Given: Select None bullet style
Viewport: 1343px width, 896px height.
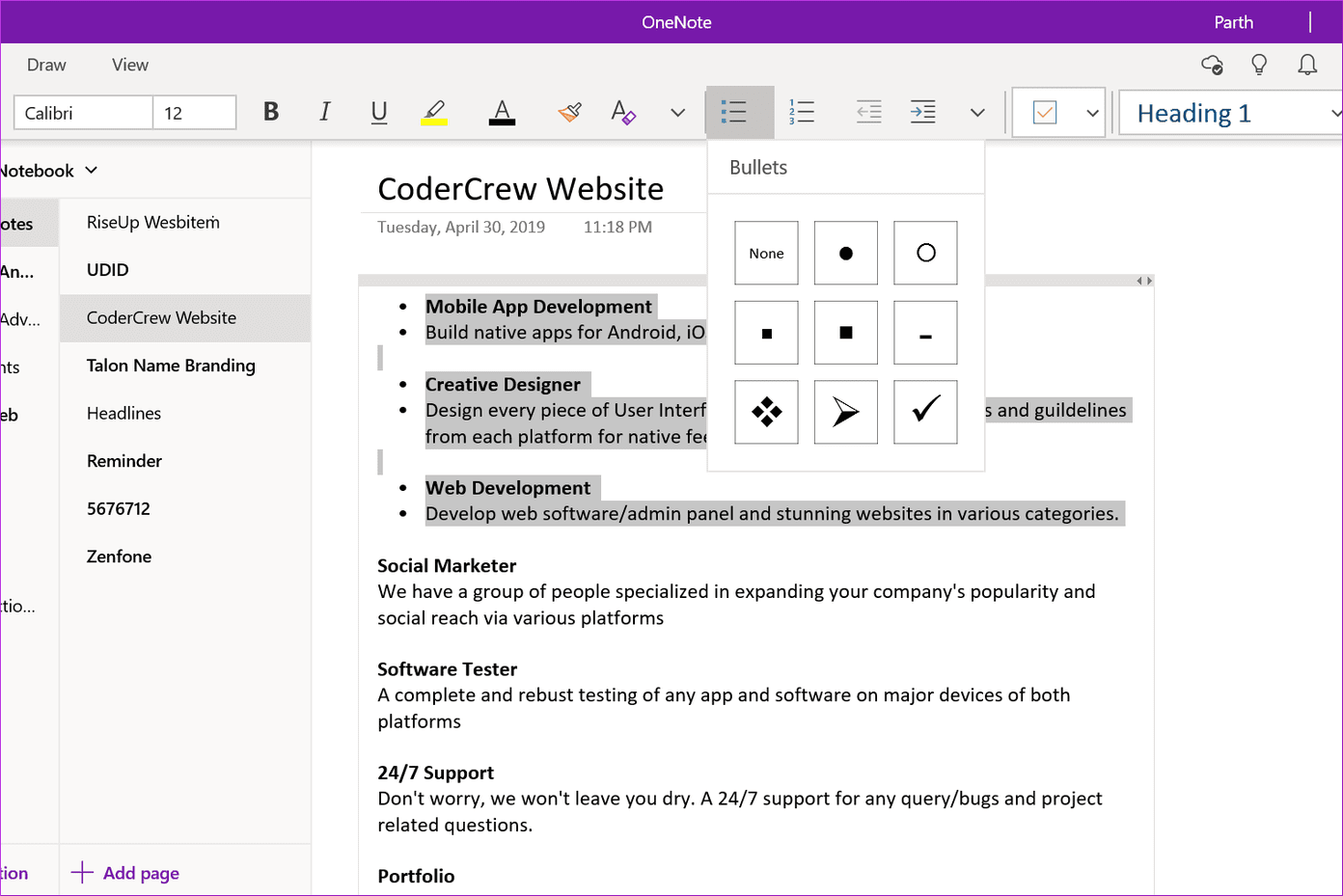Looking at the screenshot, I should (766, 253).
